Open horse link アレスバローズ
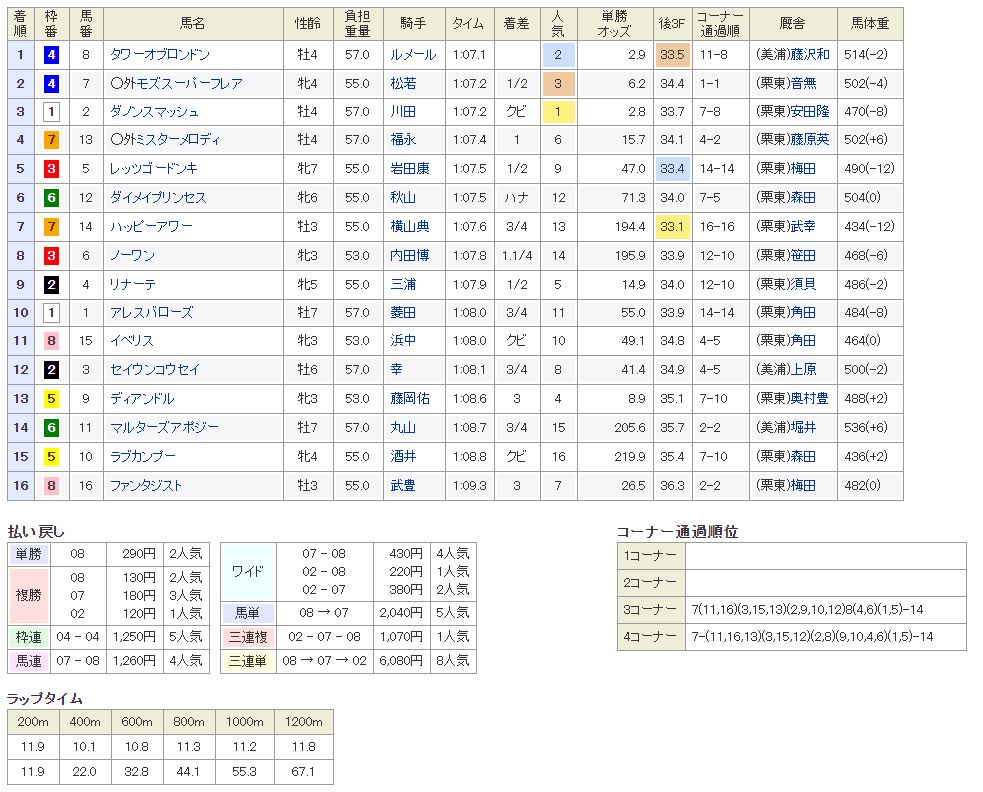 coord(151,312)
